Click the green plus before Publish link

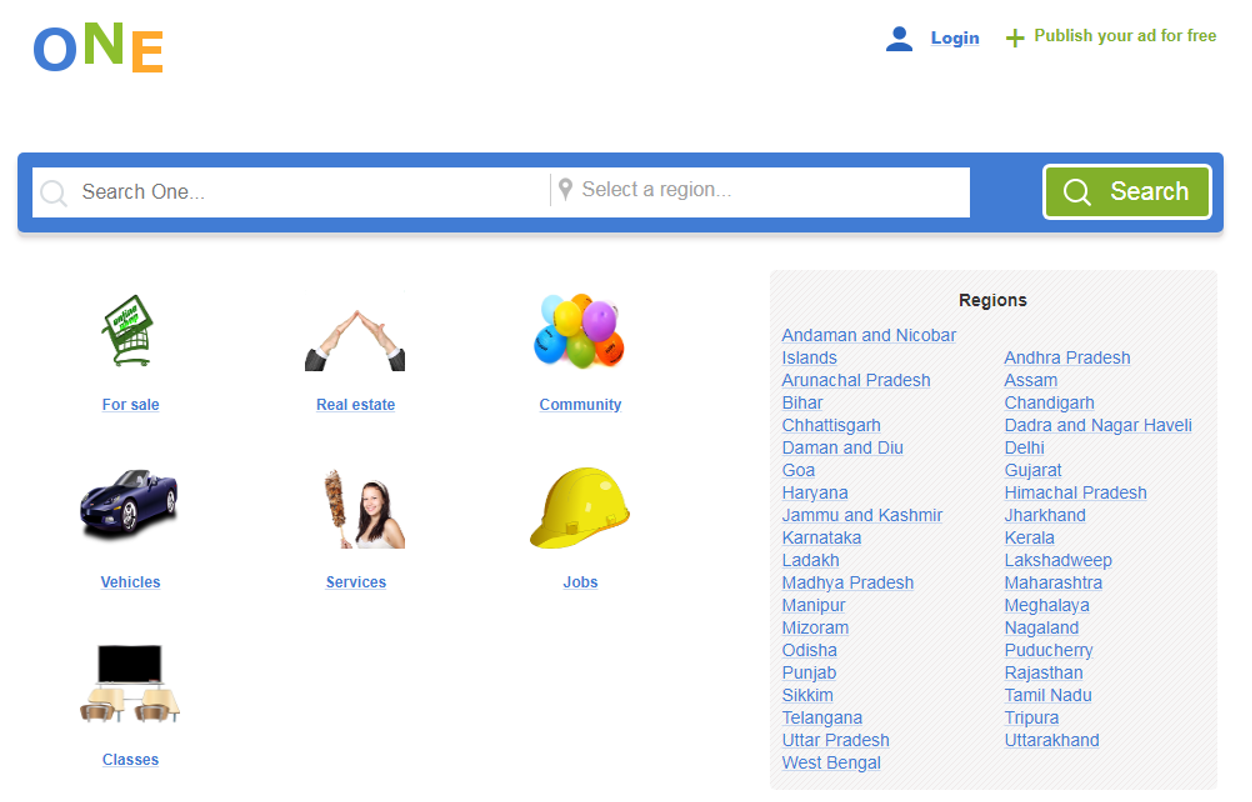pos(1014,36)
